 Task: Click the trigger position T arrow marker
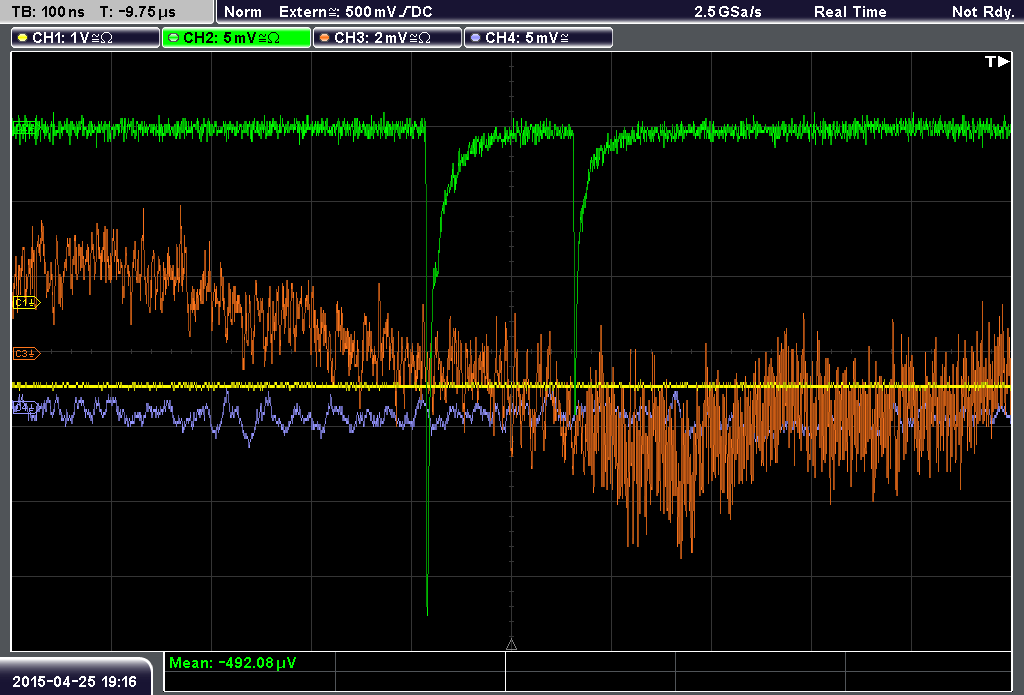[x=997, y=61]
